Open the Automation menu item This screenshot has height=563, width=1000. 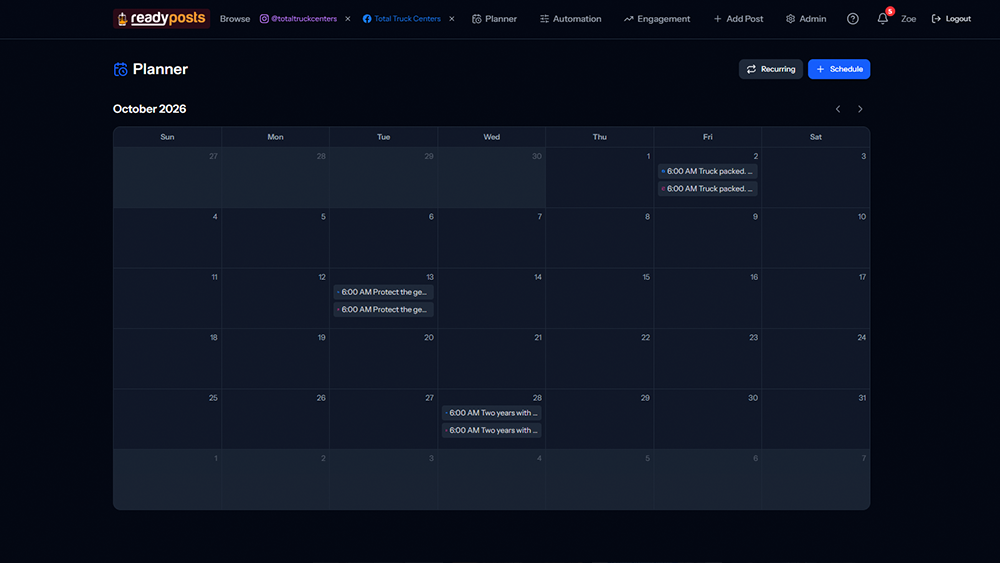[570, 19]
